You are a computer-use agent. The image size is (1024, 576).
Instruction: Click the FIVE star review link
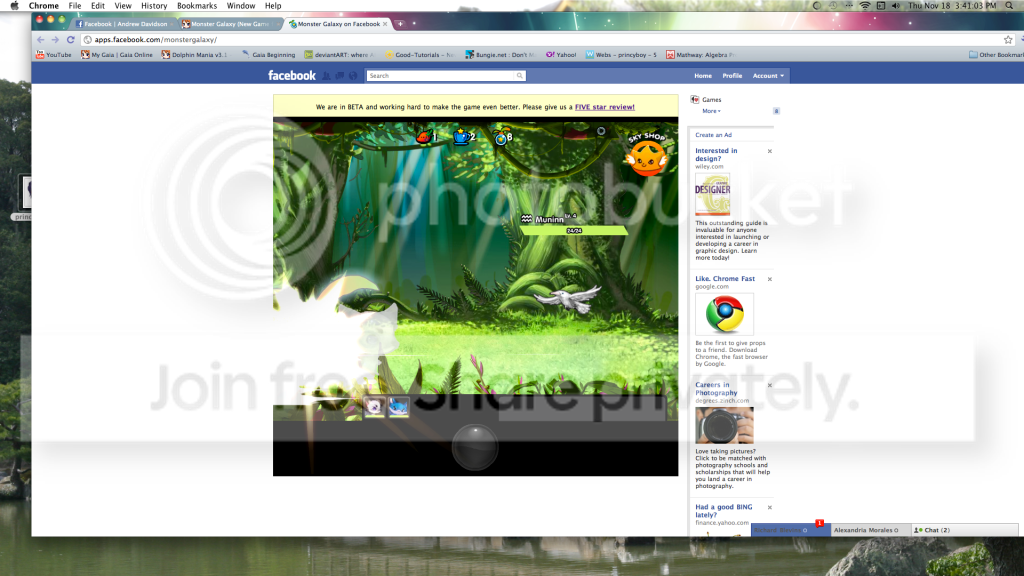tap(604, 107)
